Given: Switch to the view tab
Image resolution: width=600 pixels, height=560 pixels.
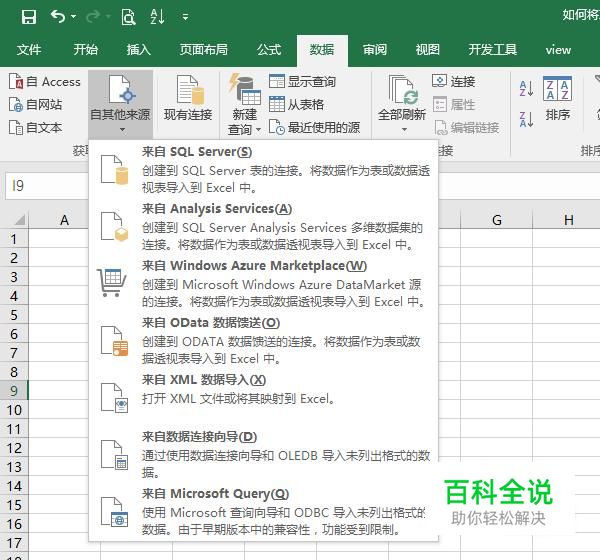Looking at the screenshot, I should pyautogui.click(x=558, y=50).
